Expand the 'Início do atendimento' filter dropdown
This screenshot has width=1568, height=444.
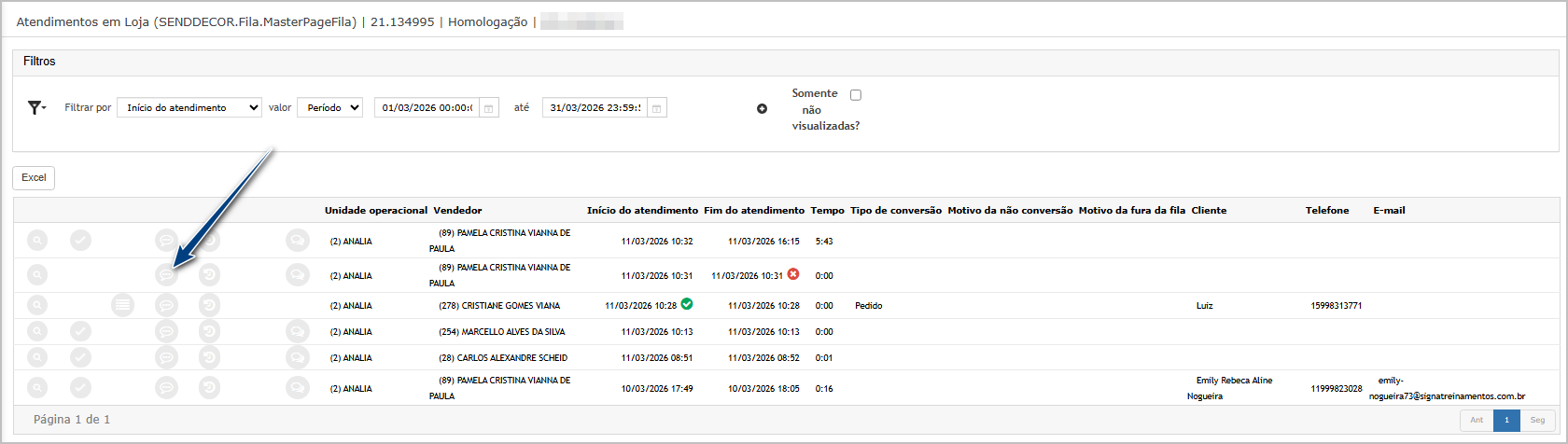click(189, 108)
